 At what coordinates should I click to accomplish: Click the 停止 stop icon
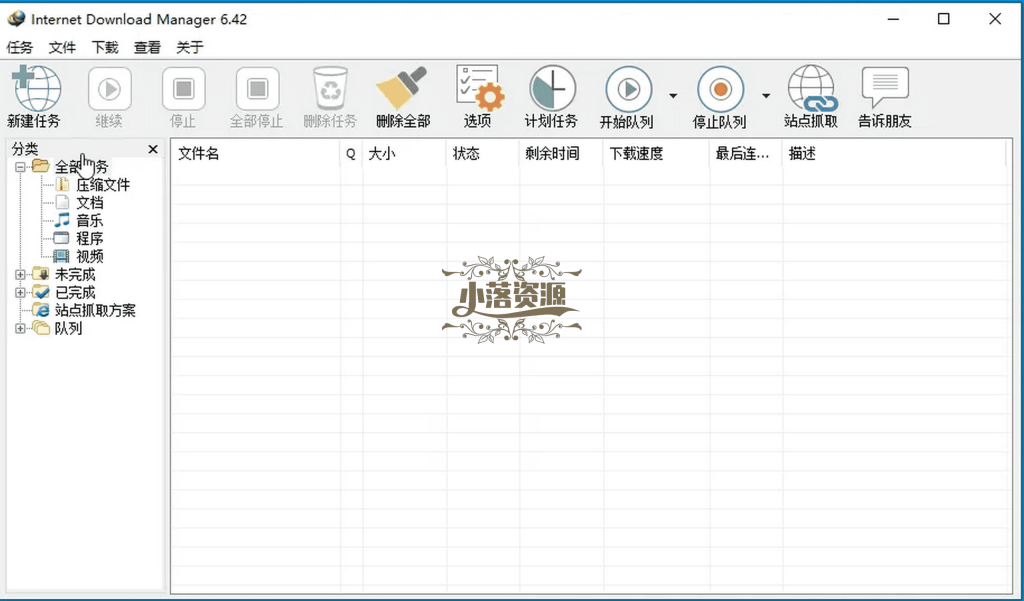coord(184,89)
